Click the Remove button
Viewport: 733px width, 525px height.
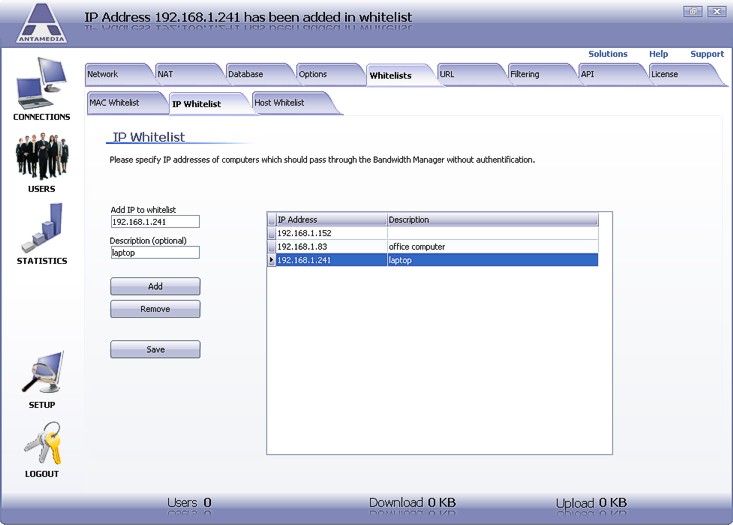pyautogui.click(x=155, y=309)
